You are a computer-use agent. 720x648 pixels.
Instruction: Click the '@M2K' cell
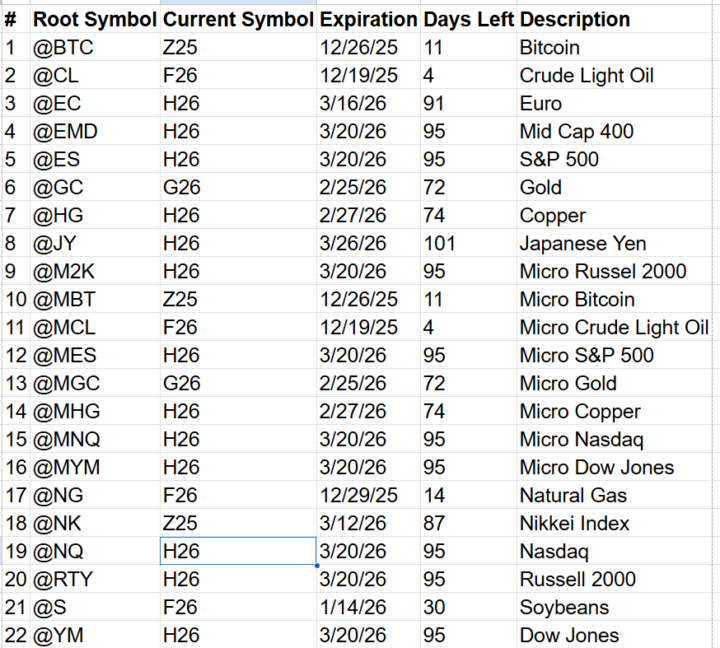click(95, 271)
